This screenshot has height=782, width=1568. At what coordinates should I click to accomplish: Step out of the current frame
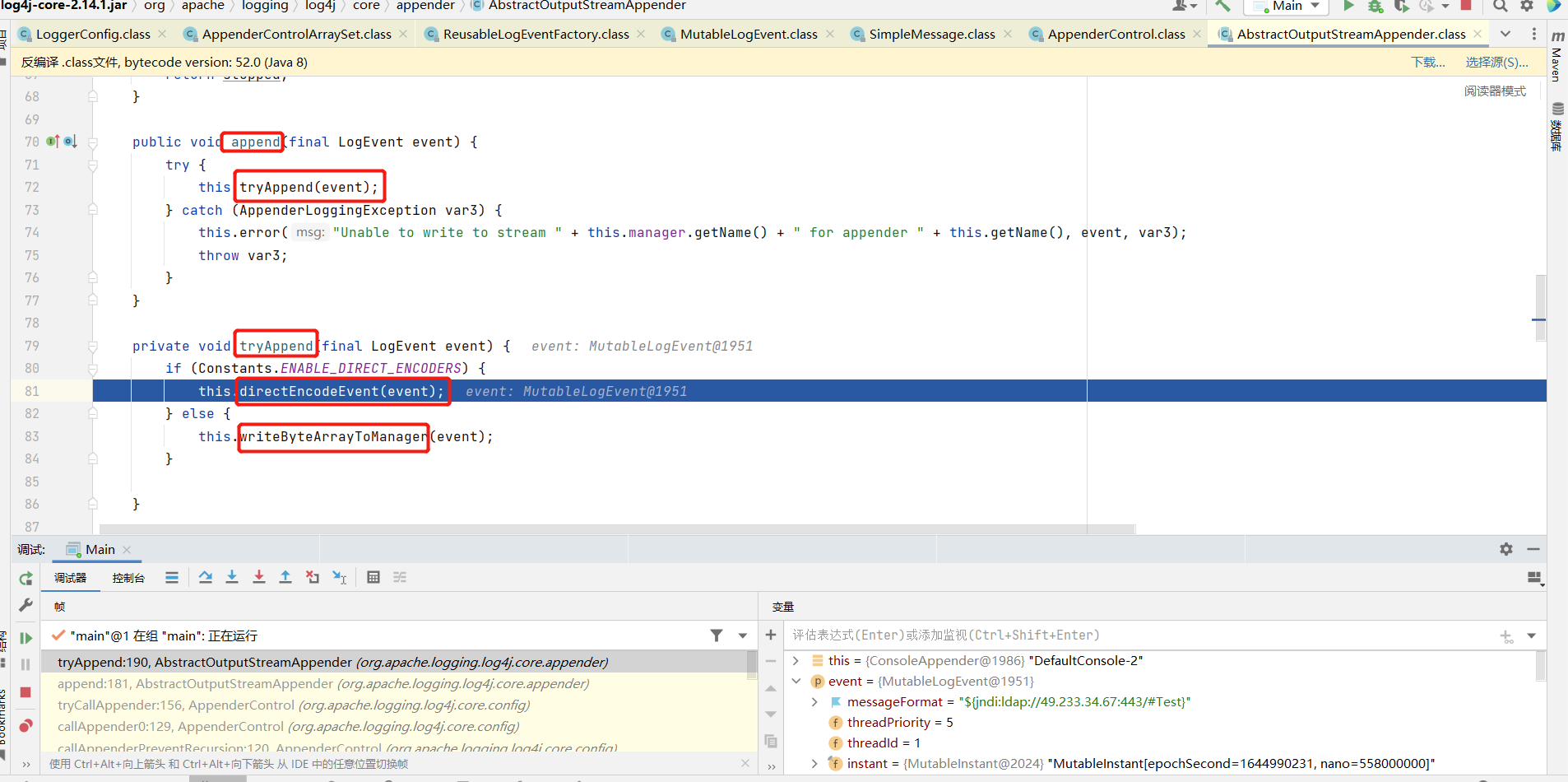[285, 577]
